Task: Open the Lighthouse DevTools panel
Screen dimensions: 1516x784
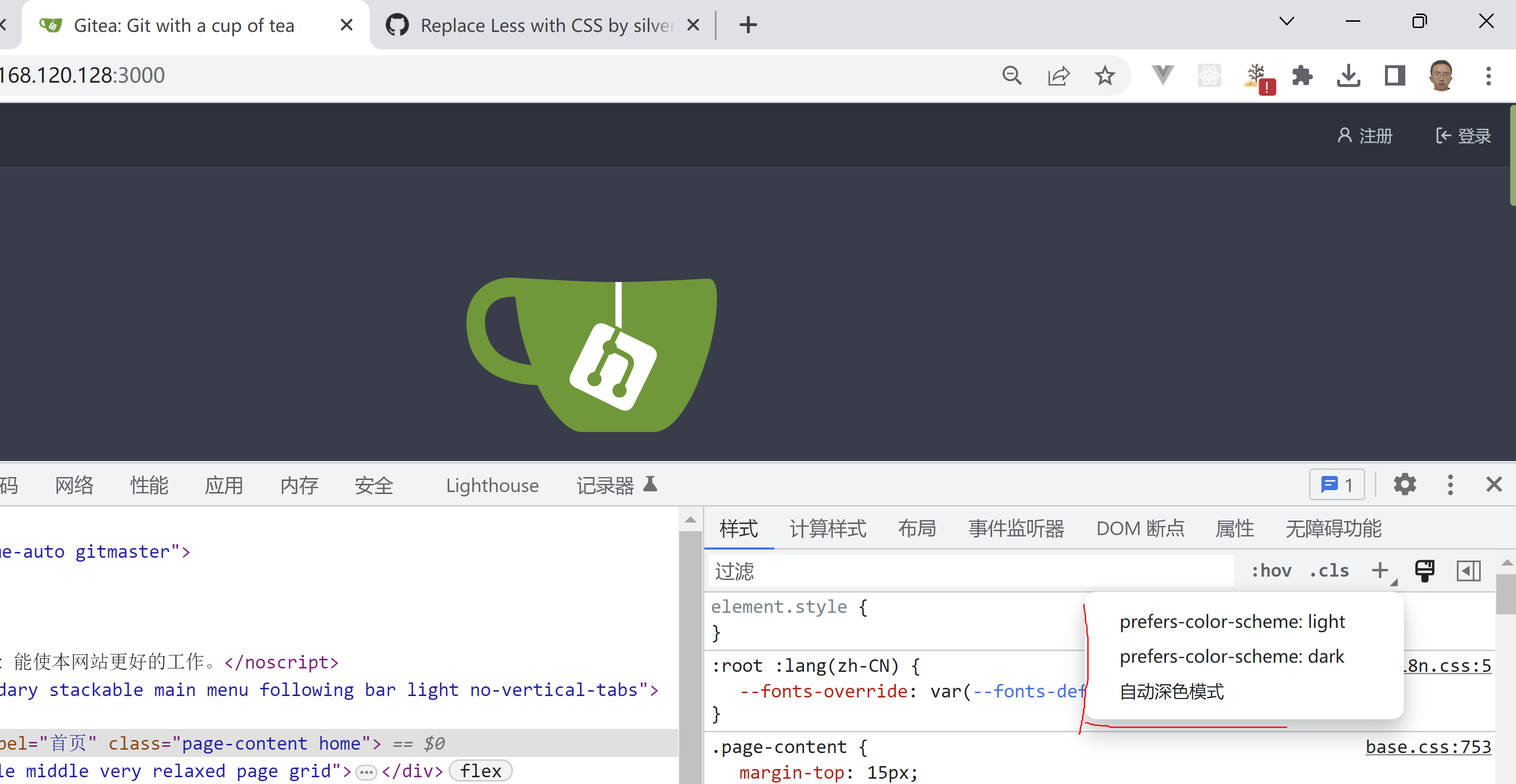Action: (492, 485)
